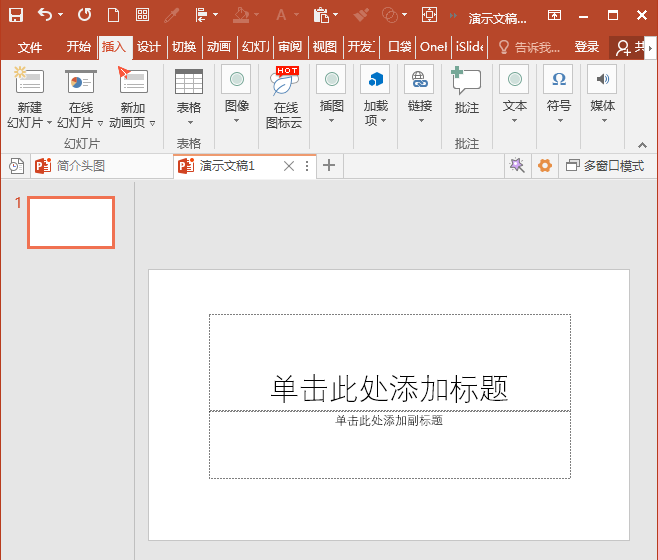The width and height of the screenshot is (658, 560).
Task: Open the 表格 table insert dropdown
Action: tap(189, 97)
